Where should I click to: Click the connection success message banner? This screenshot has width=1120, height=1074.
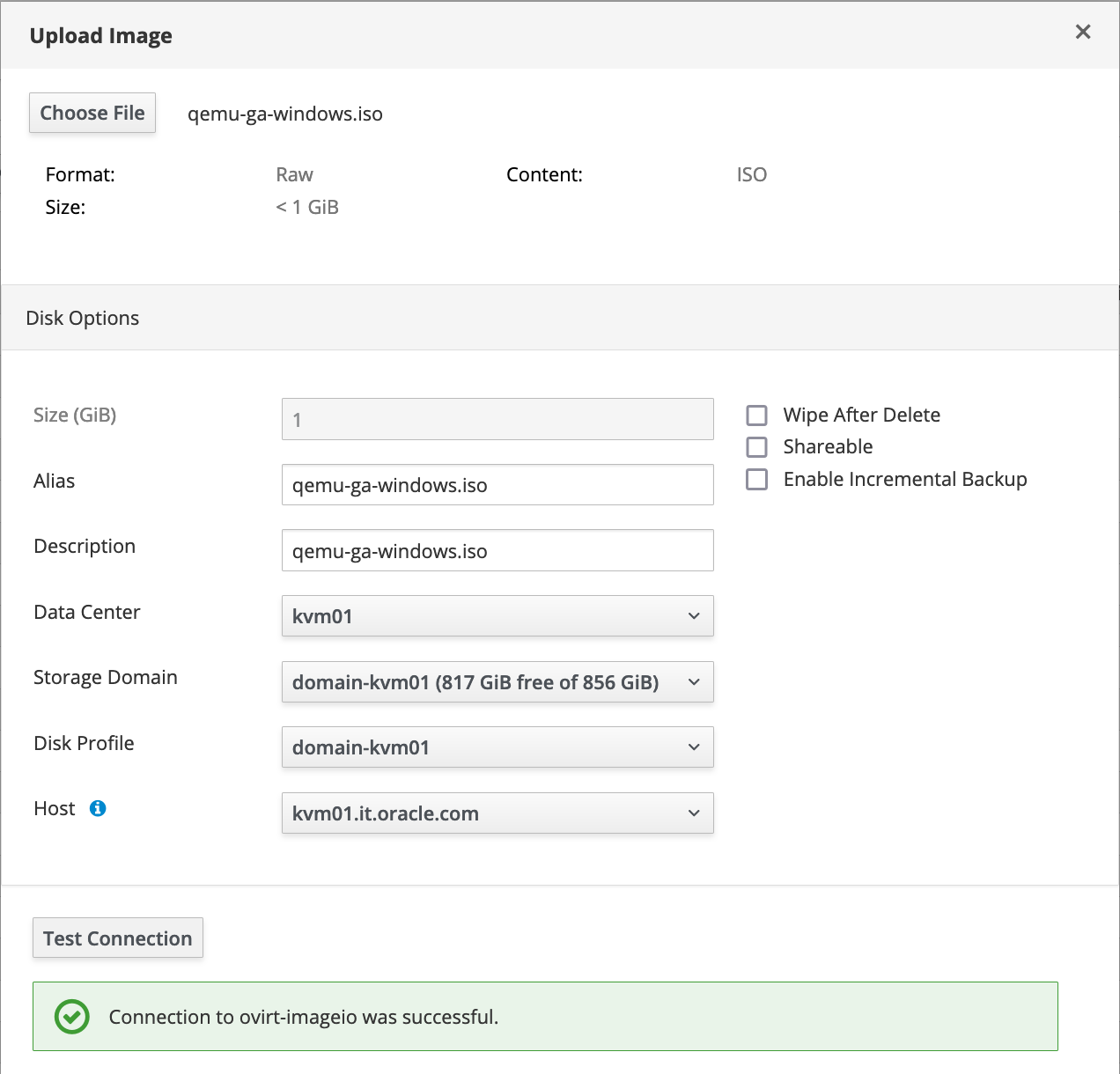coord(544,1016)
